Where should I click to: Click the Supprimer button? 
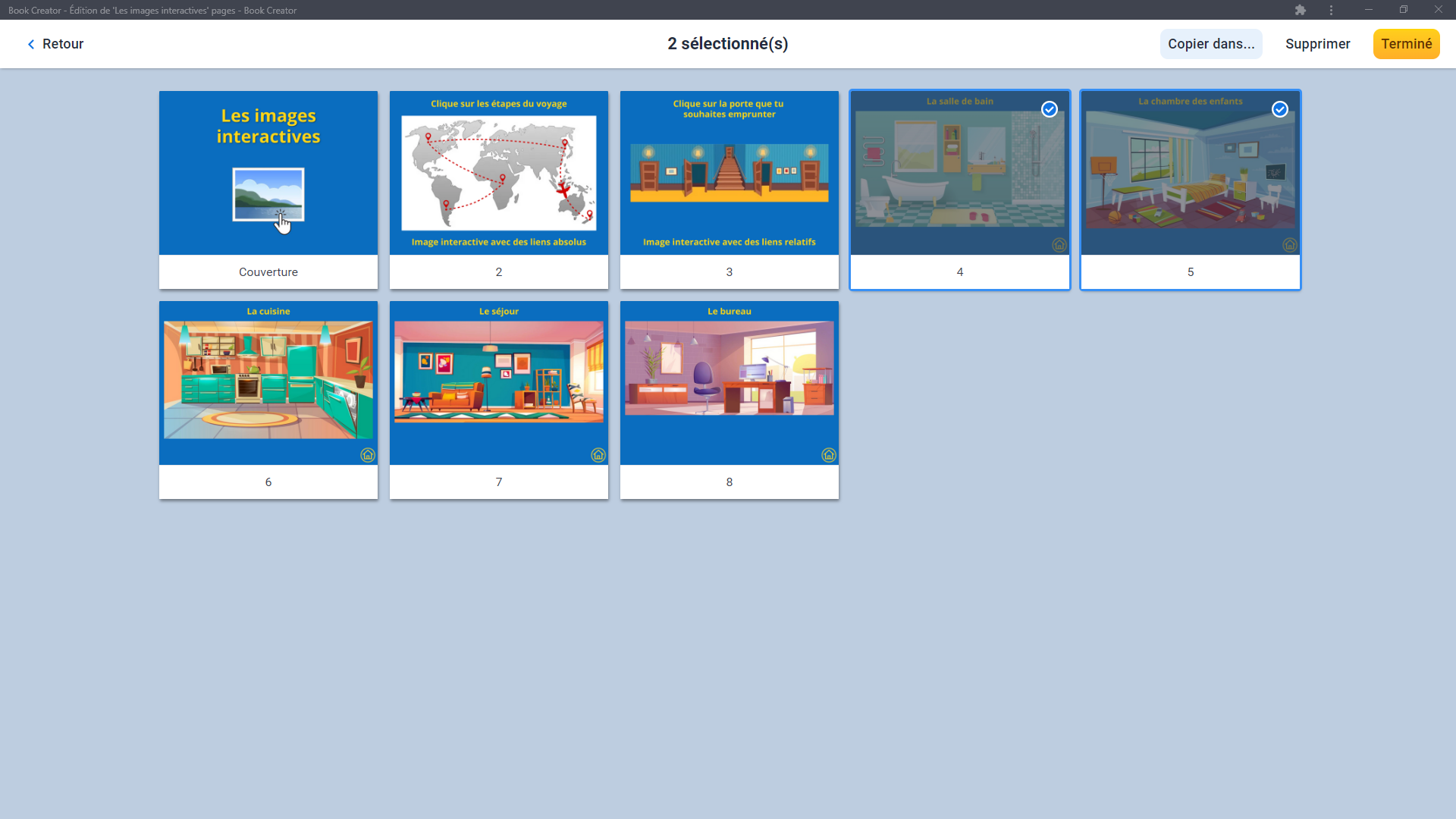[x=1317, y=44]
